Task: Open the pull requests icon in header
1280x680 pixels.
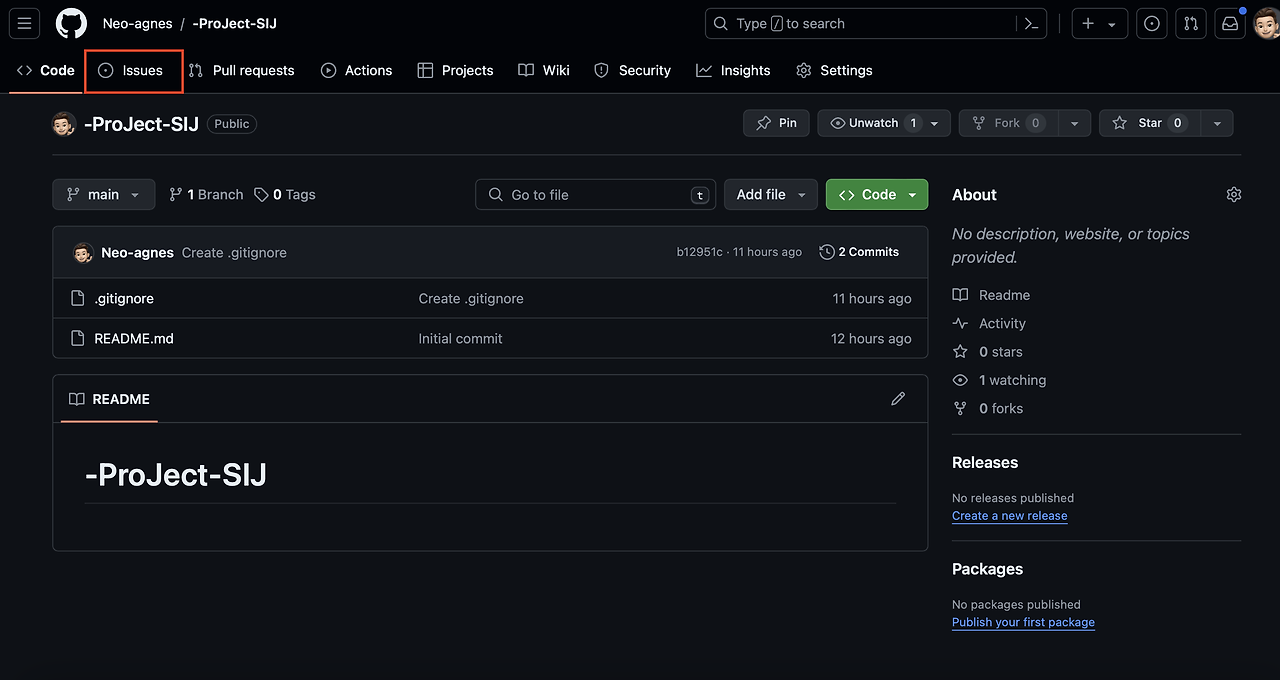Action: click(x=1190, y=23)
